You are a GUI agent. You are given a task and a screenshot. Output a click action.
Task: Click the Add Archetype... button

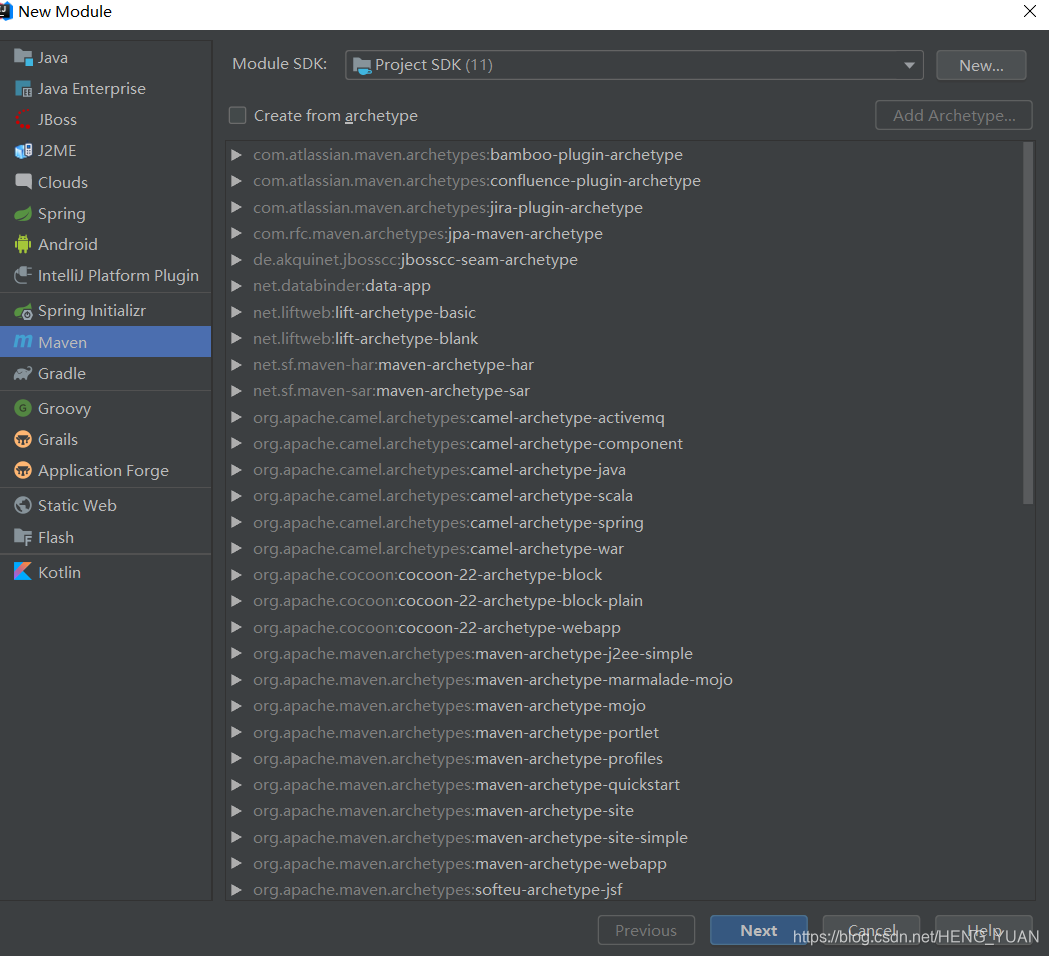(x=953, y=115)
